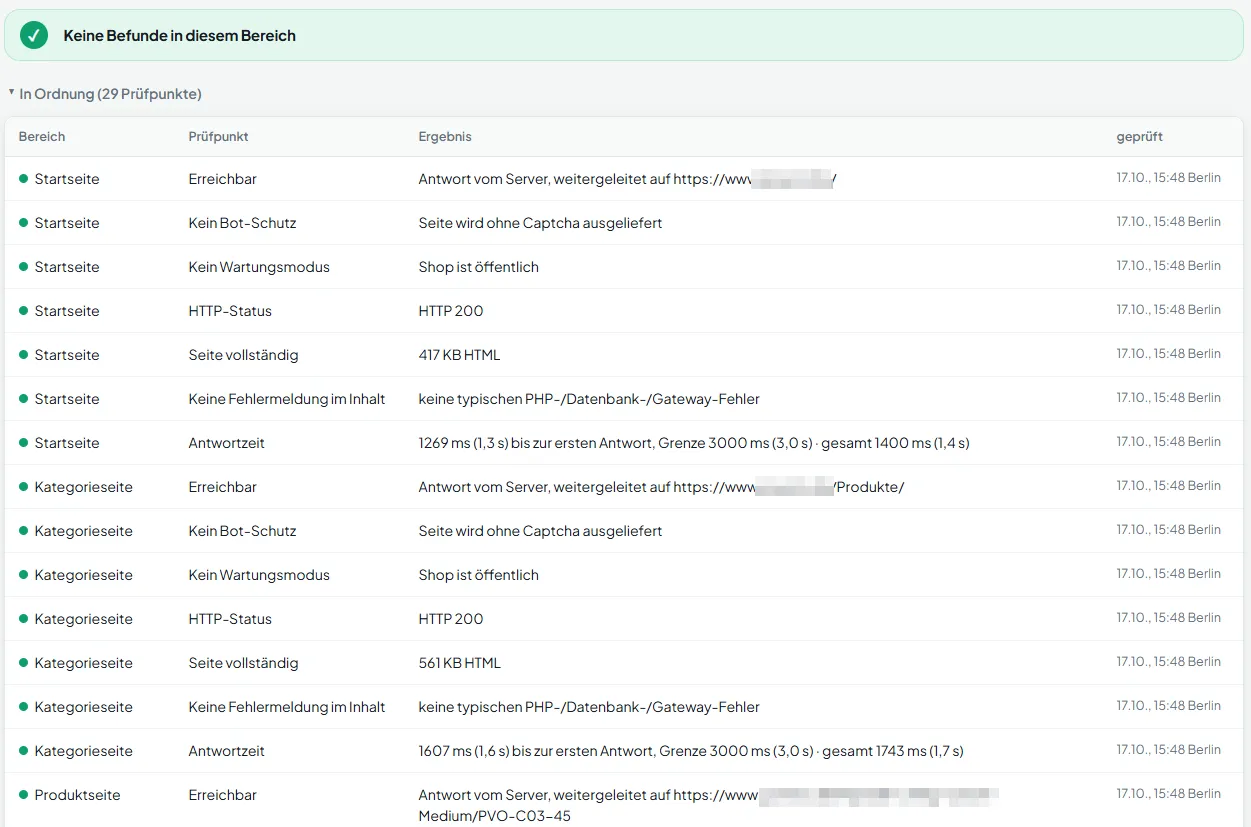Click "Seite vollständig" in the Startseite row

point(244,355)
